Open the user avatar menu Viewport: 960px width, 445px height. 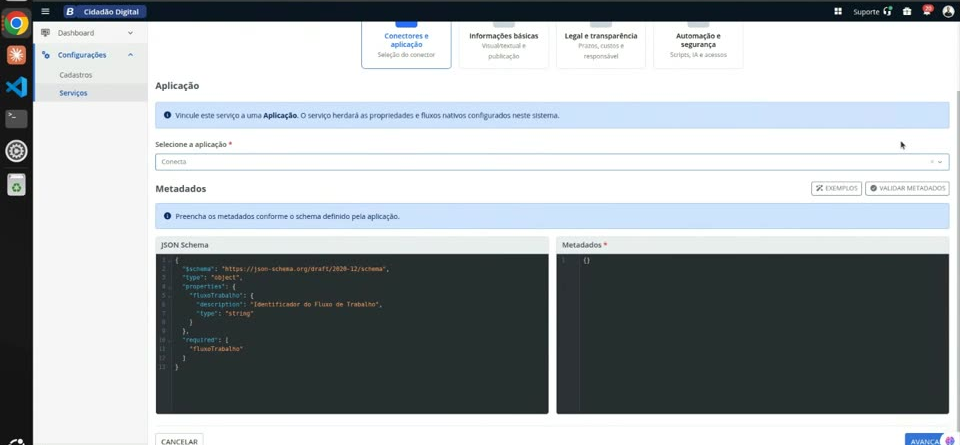948,11
